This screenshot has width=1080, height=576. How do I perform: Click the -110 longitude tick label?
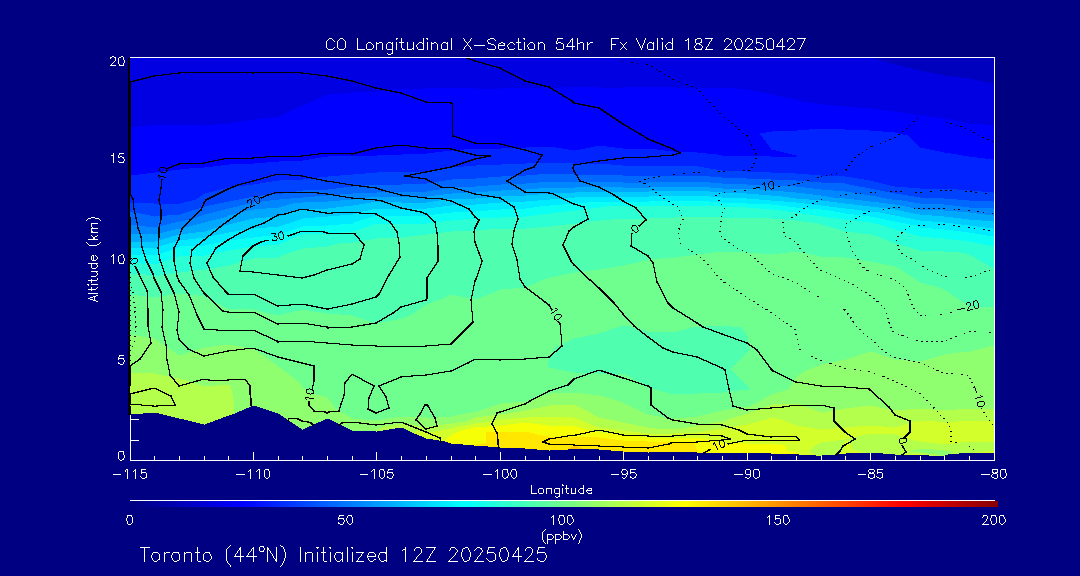253,474
